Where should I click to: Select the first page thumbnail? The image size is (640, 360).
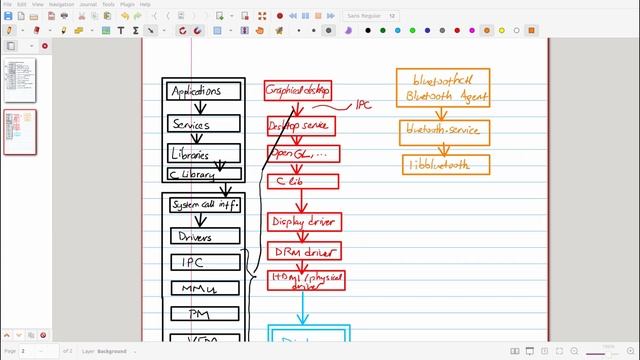(x=20, y=80)
